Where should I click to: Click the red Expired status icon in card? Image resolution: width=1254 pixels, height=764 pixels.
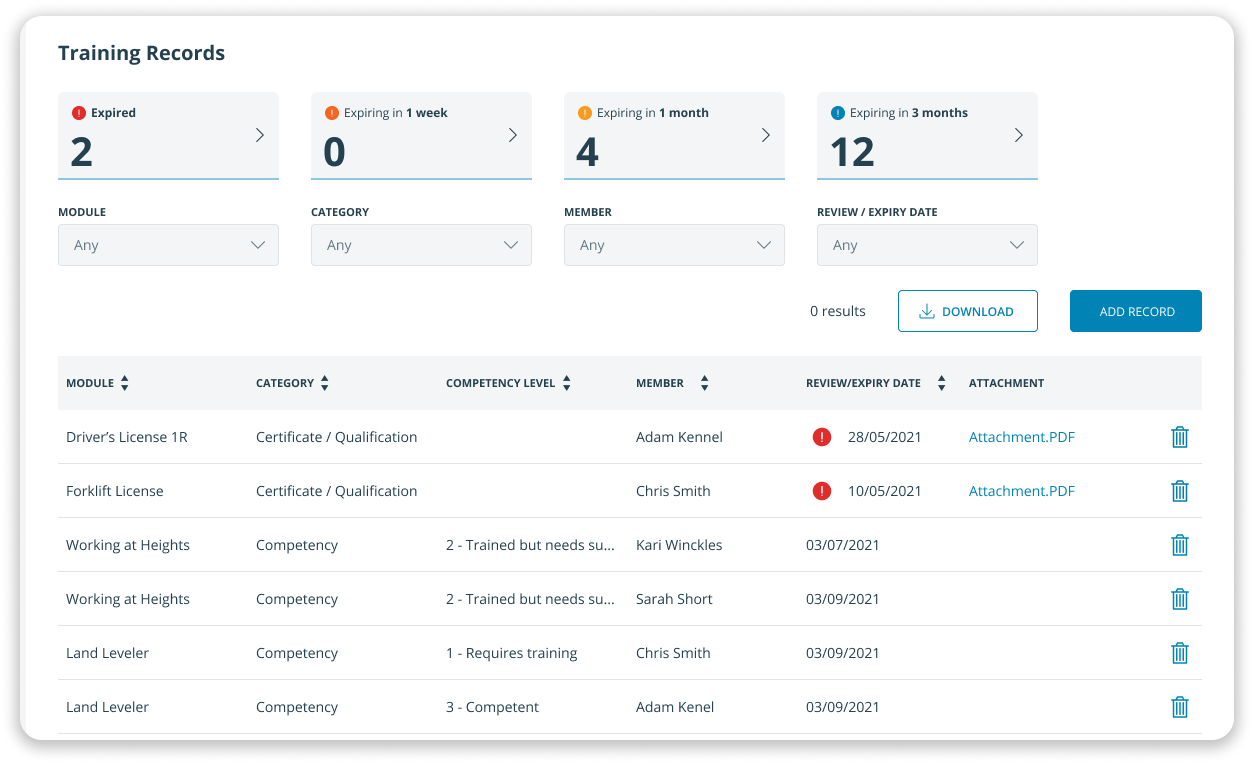79,113
